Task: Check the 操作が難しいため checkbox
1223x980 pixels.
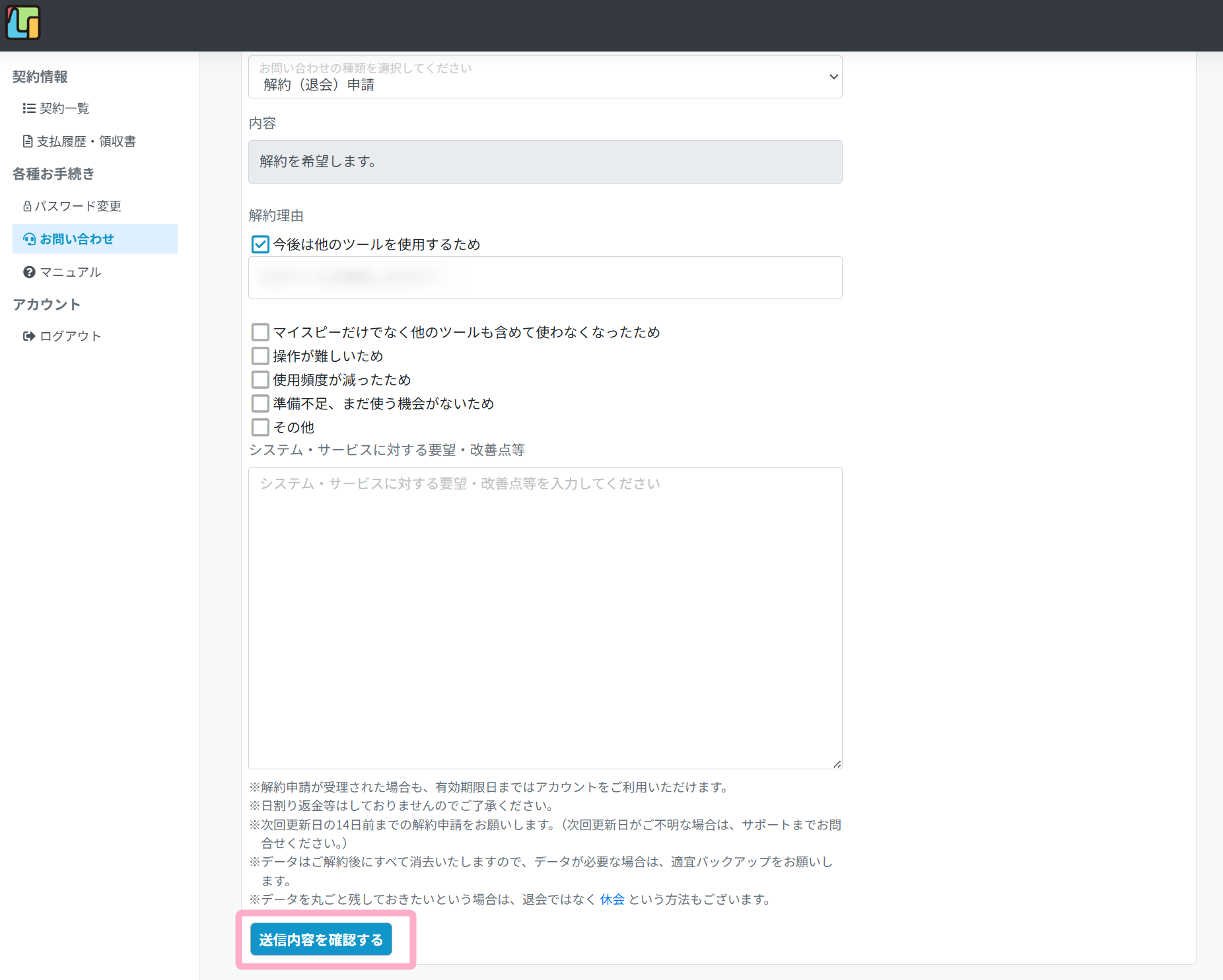Action: [260, 356]
